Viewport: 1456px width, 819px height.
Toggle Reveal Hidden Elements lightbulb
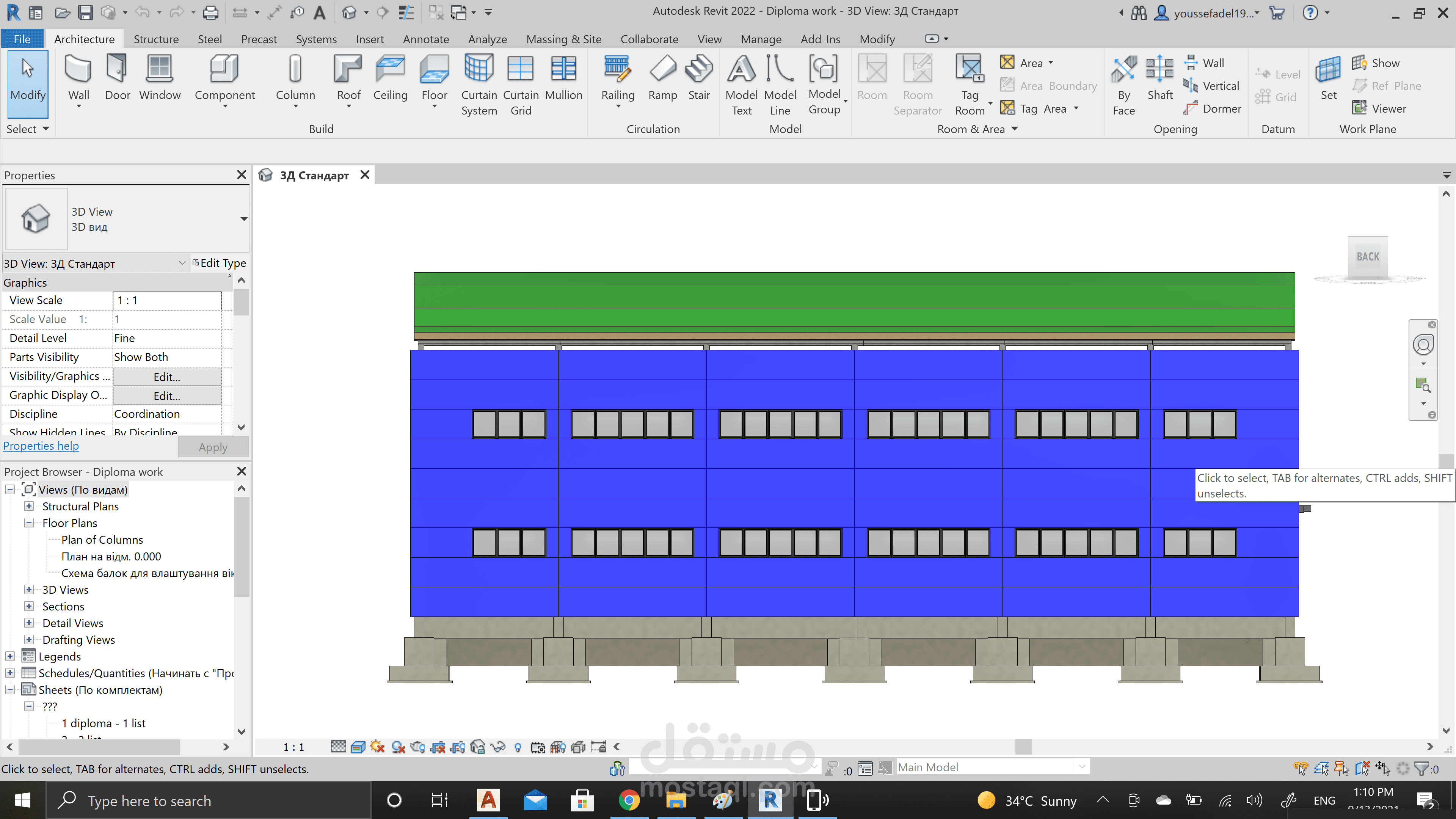518,747
